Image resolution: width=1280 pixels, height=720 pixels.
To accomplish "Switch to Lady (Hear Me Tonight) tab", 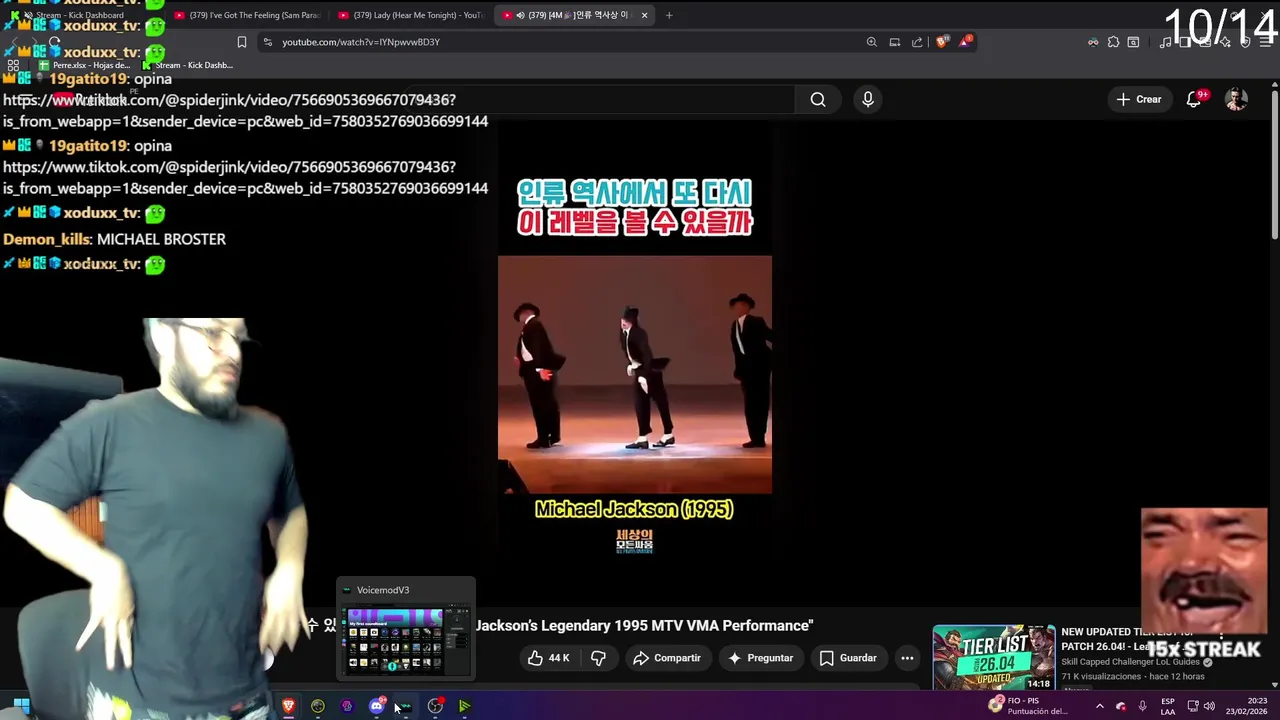I will click(x=411, y=15).
